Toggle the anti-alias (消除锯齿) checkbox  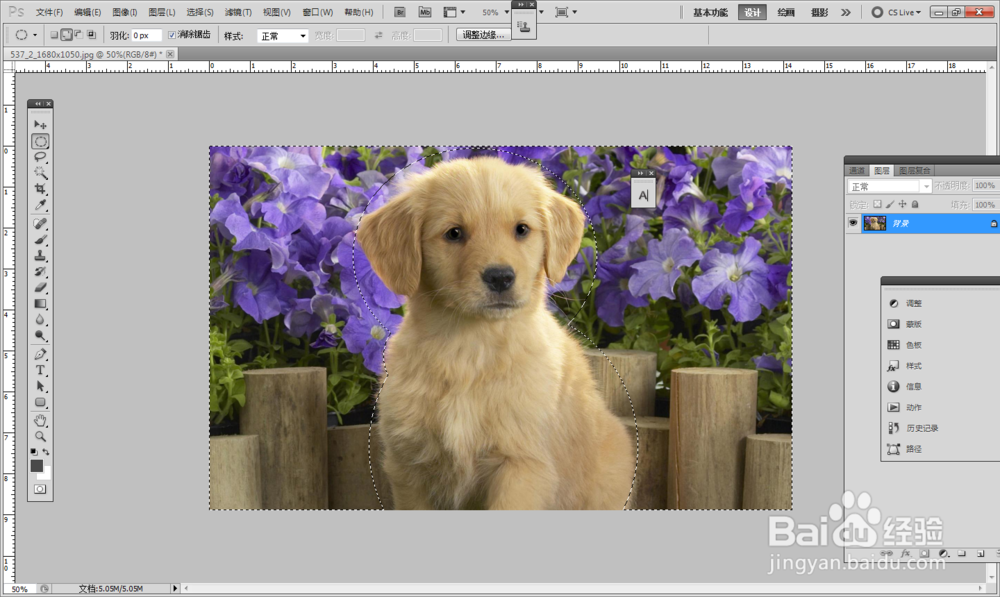pyautogui.click(x=172, y=35)
